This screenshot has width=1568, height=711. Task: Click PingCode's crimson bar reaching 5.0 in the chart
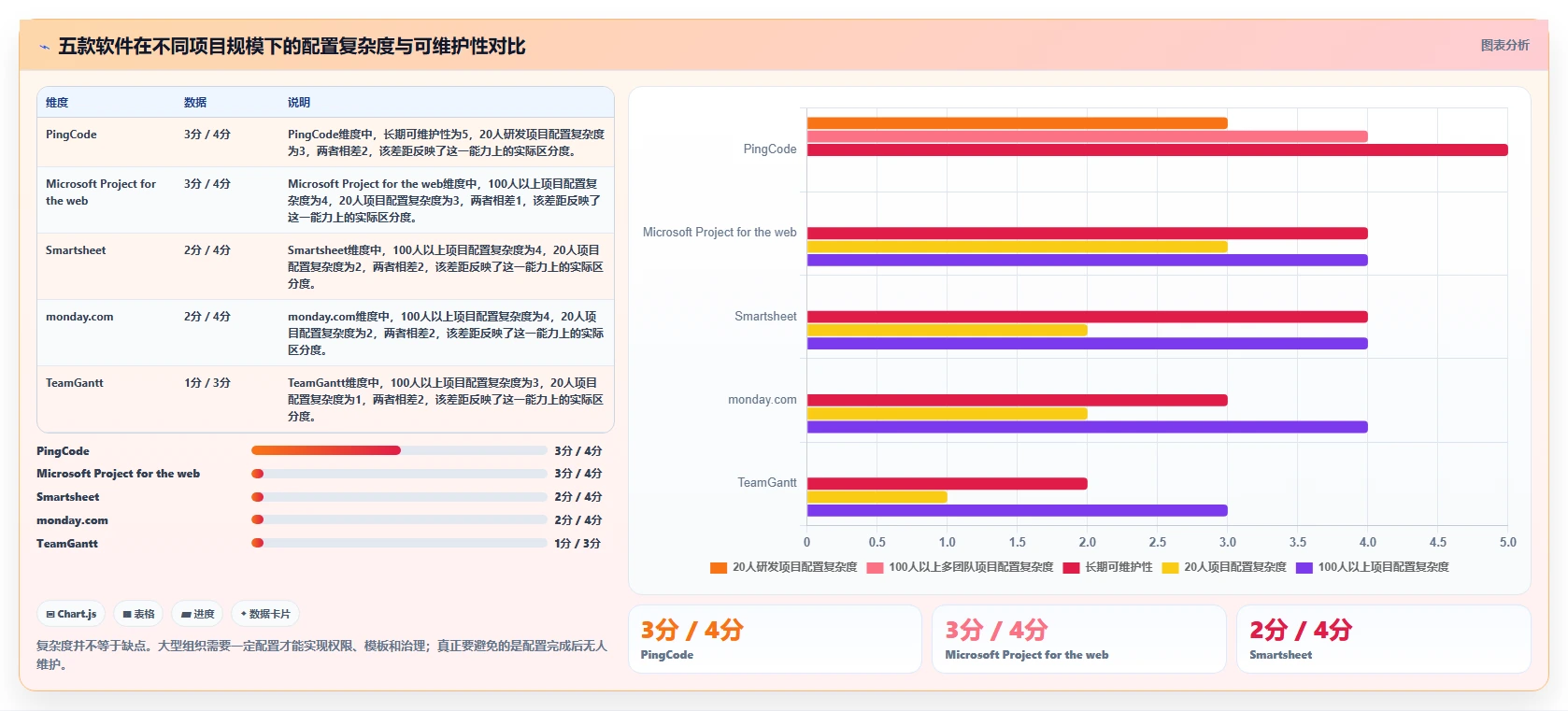pos(1158,150)
